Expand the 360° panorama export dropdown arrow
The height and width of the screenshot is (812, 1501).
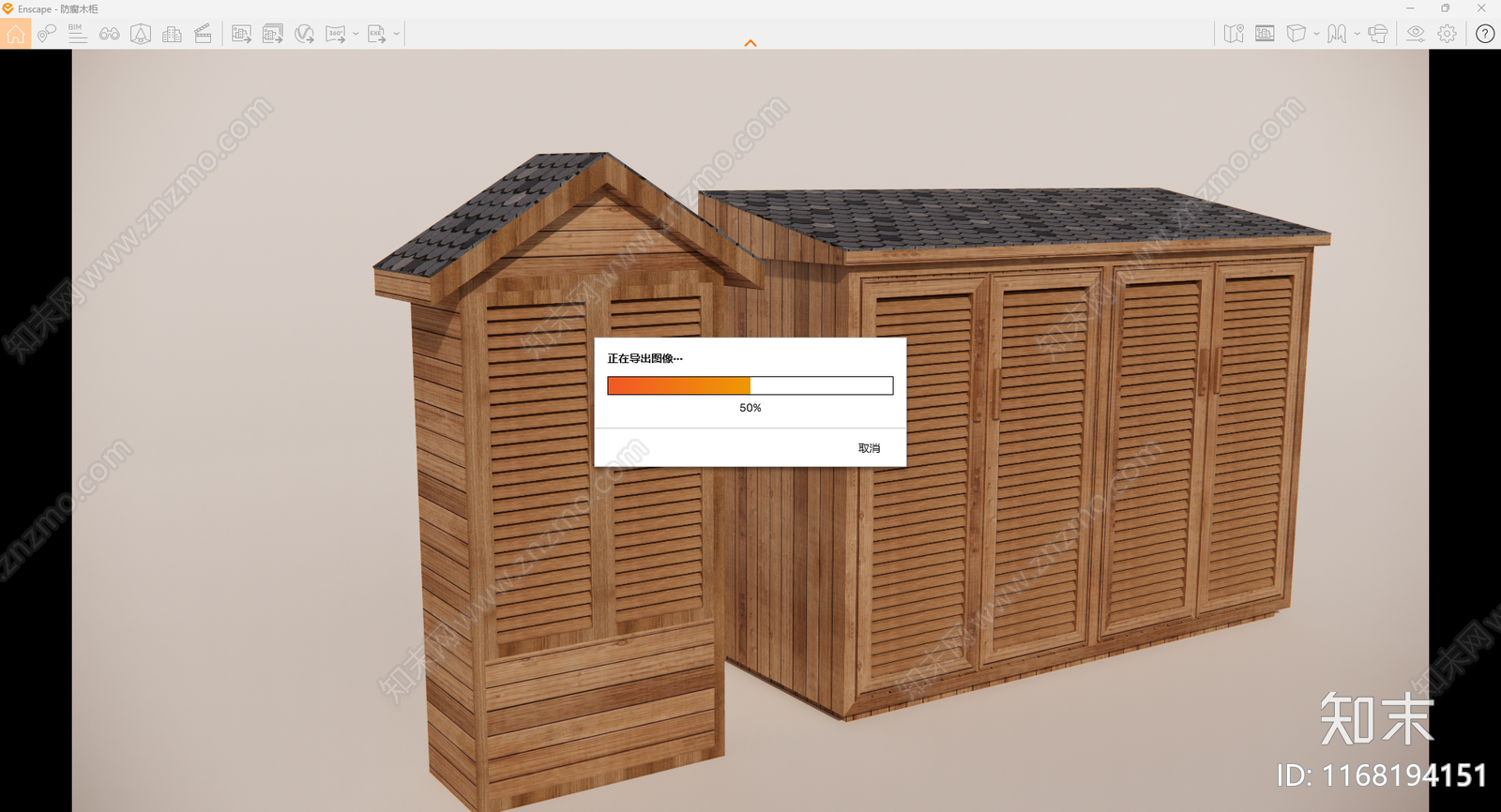356,34
